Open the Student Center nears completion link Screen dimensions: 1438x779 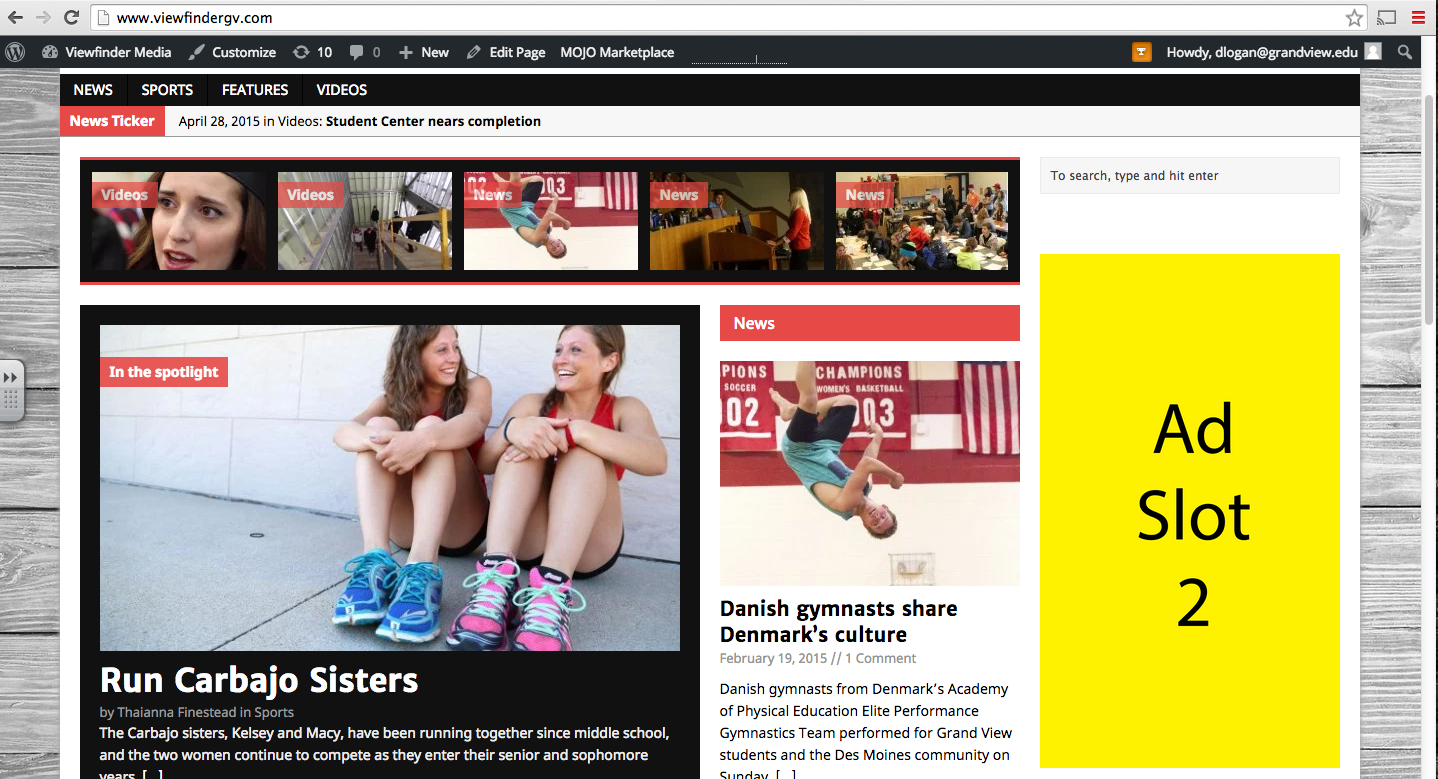click(433, 121)
